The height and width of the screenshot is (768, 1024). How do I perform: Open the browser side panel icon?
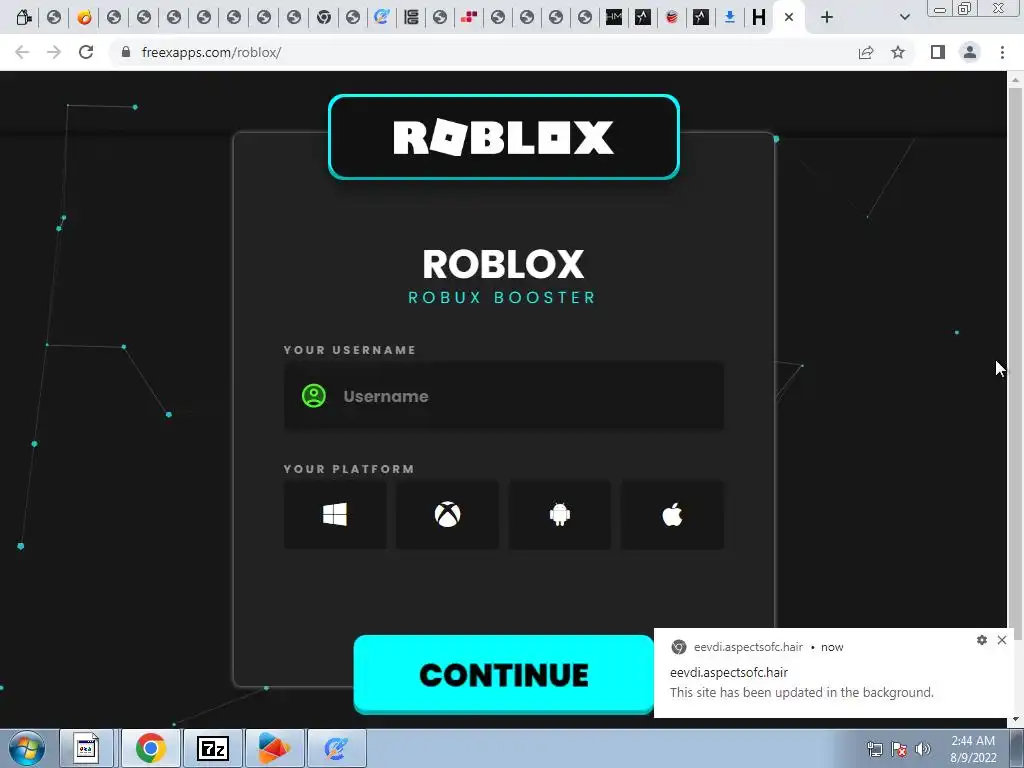click(938, 52)
